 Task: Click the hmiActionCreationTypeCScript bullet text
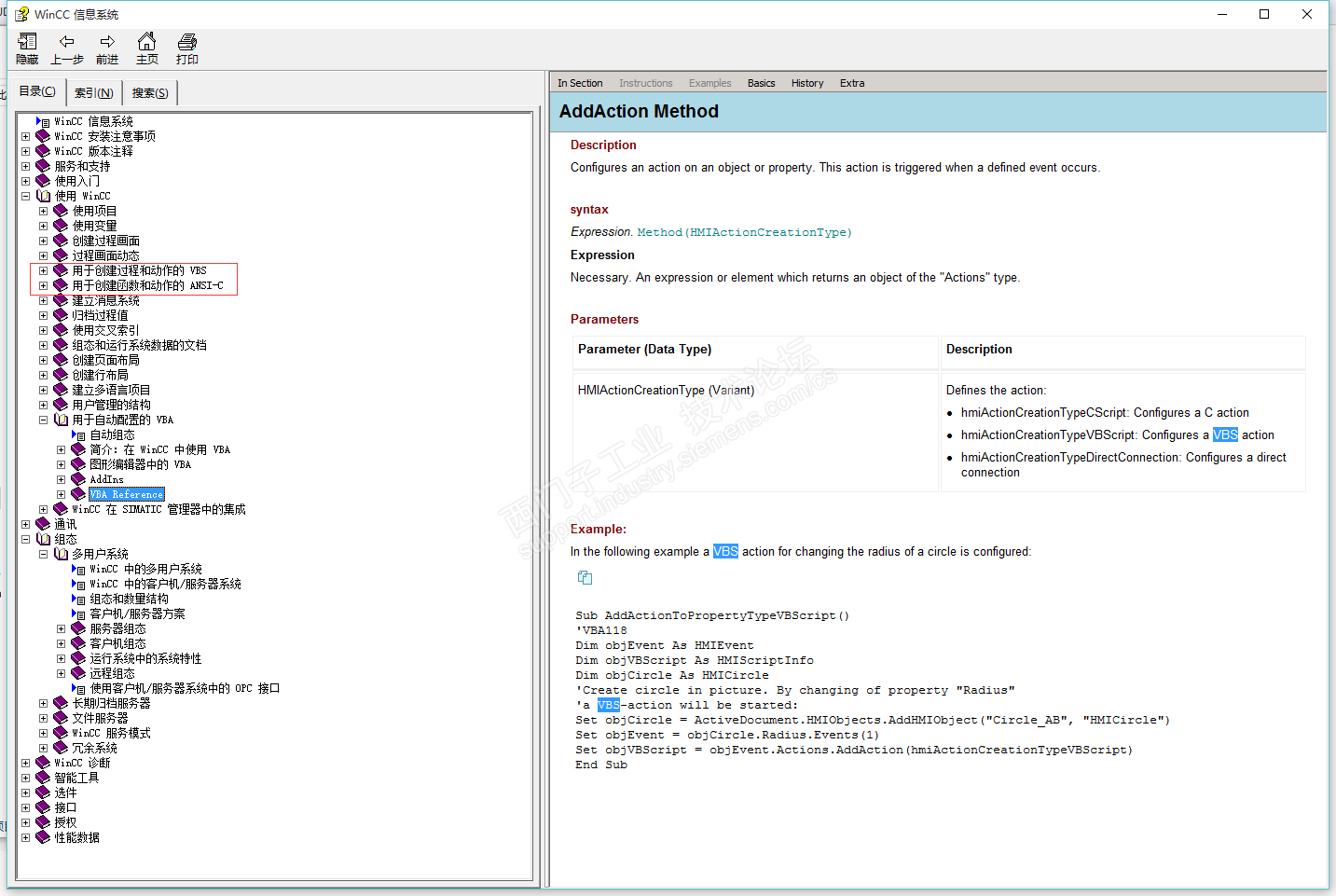pos(1105,412)
